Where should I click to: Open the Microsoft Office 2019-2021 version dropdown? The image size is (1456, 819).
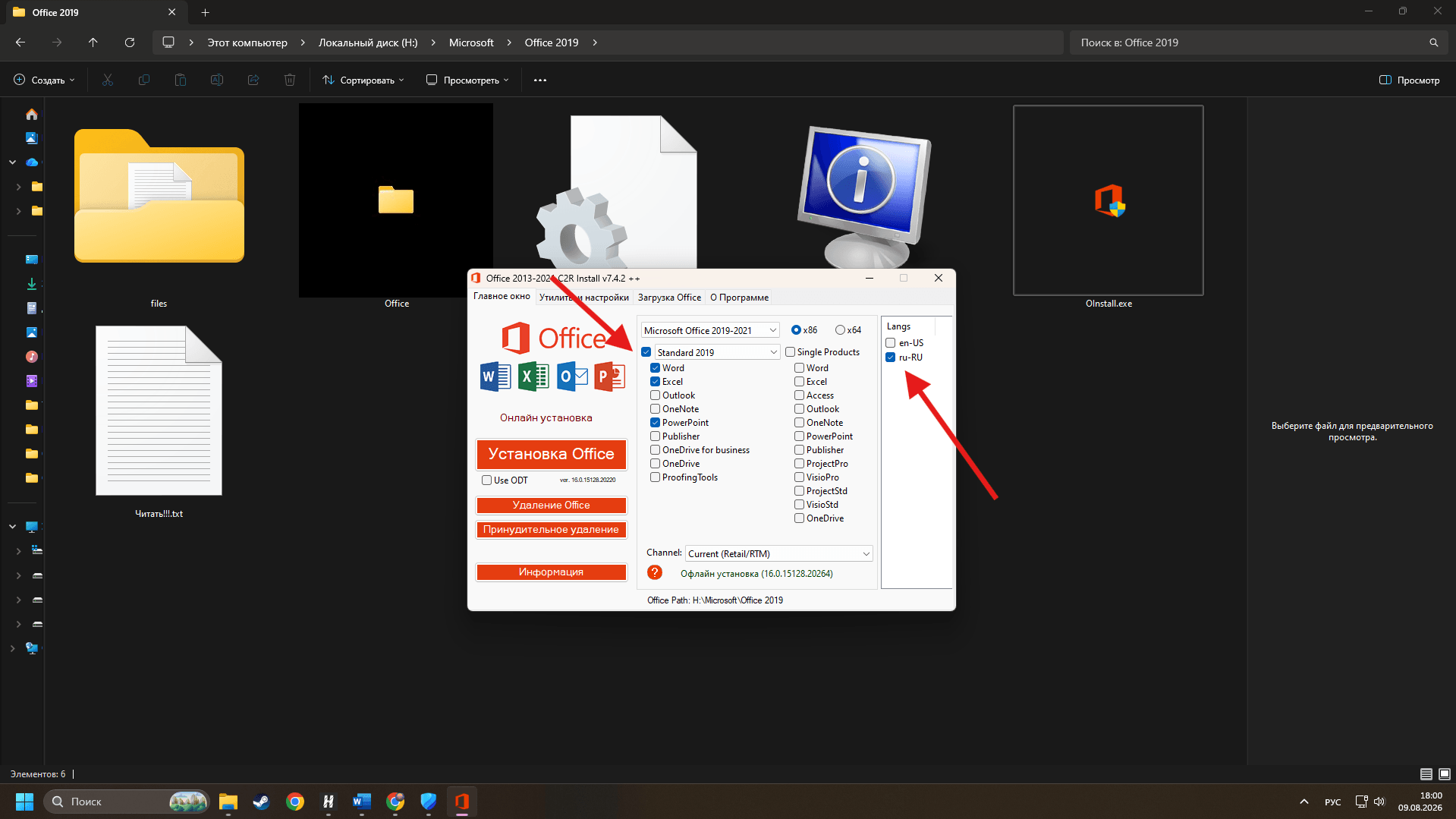point(710,330)
